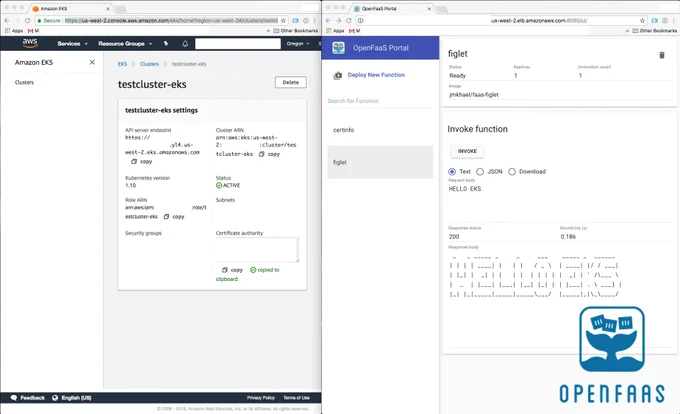Click the OpenFaaS Portal whale logo in the blue header
This screenshot has width=680, height=414.
pyautogui.click(x=338, y=48)
